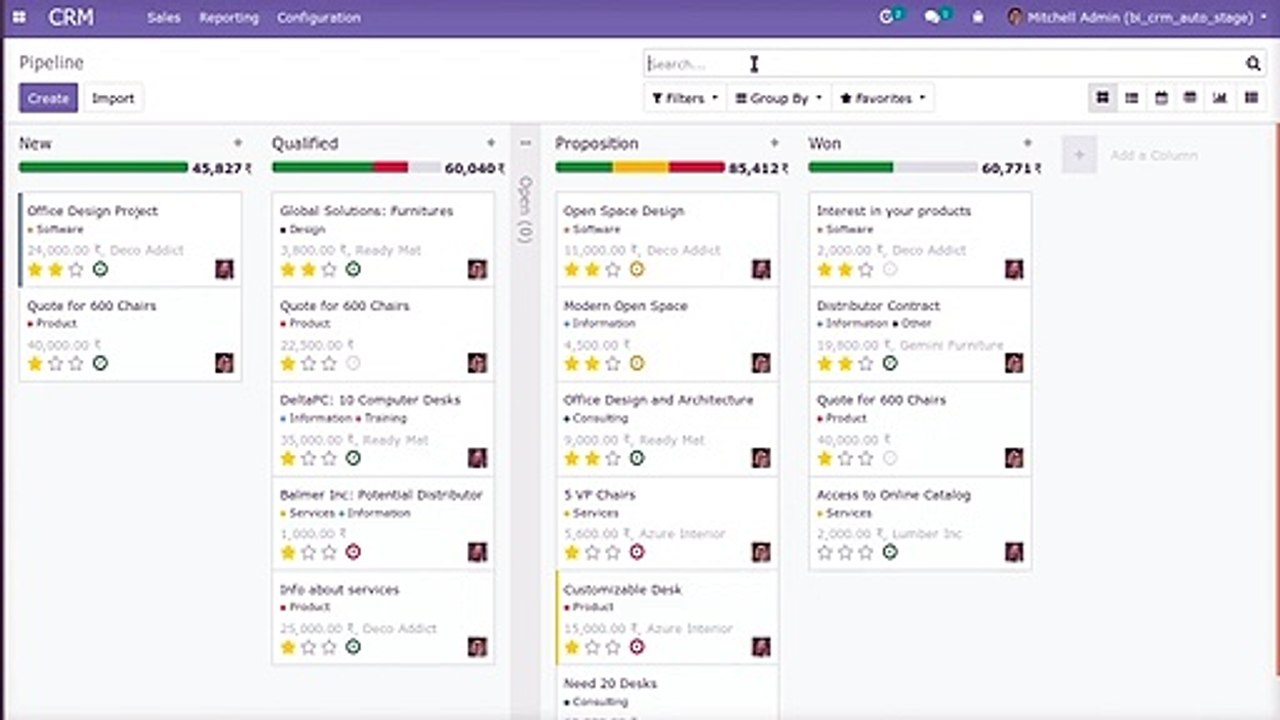Open the apps grid menu icon

pos(18,17)
